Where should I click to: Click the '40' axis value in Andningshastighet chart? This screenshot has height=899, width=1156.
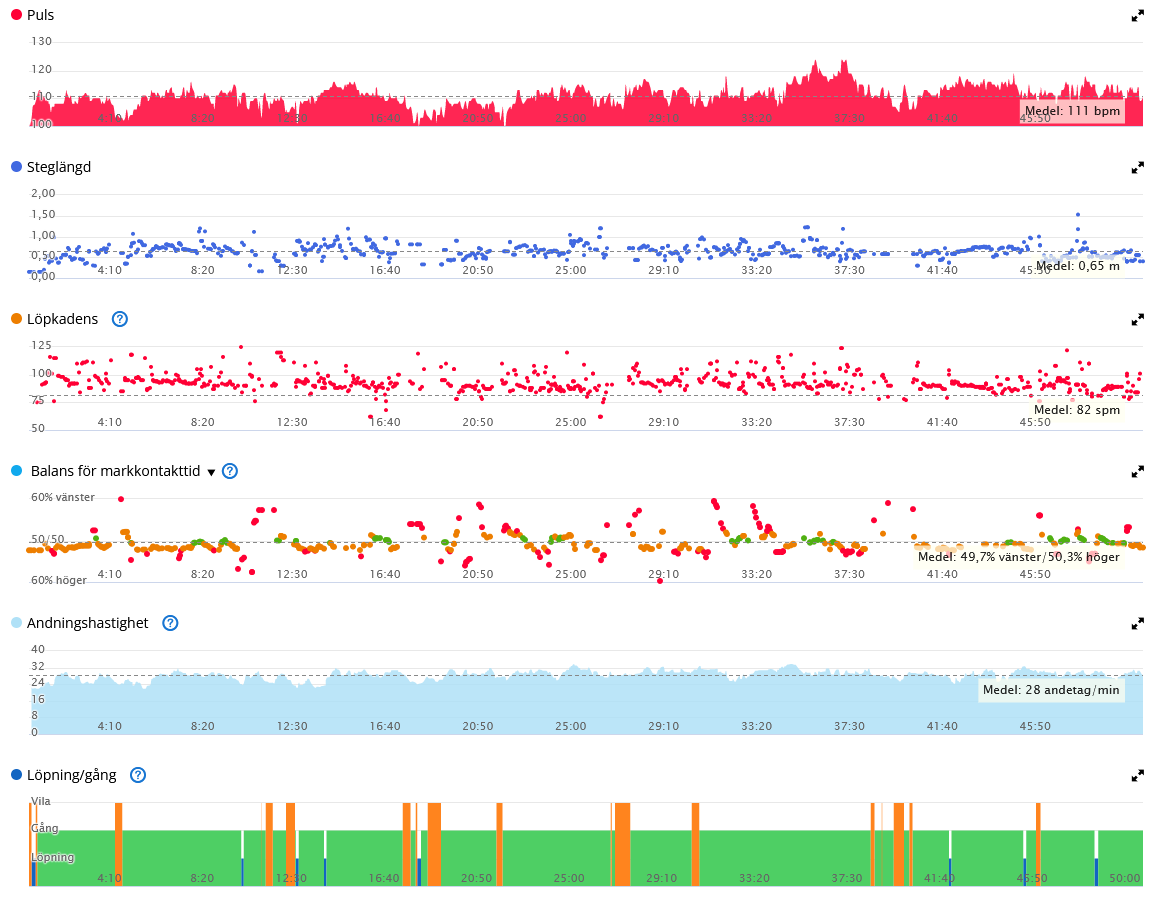[38, 650]
